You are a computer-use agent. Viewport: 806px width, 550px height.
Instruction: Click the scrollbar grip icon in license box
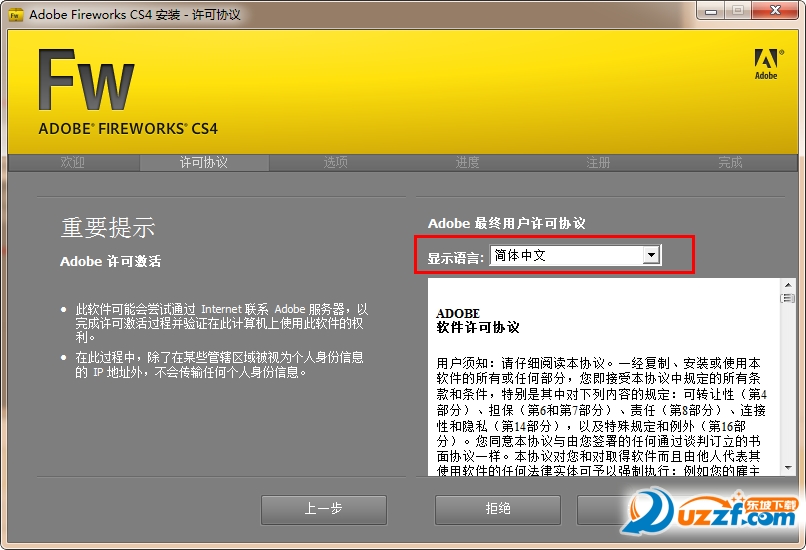(x=788, y=298)
